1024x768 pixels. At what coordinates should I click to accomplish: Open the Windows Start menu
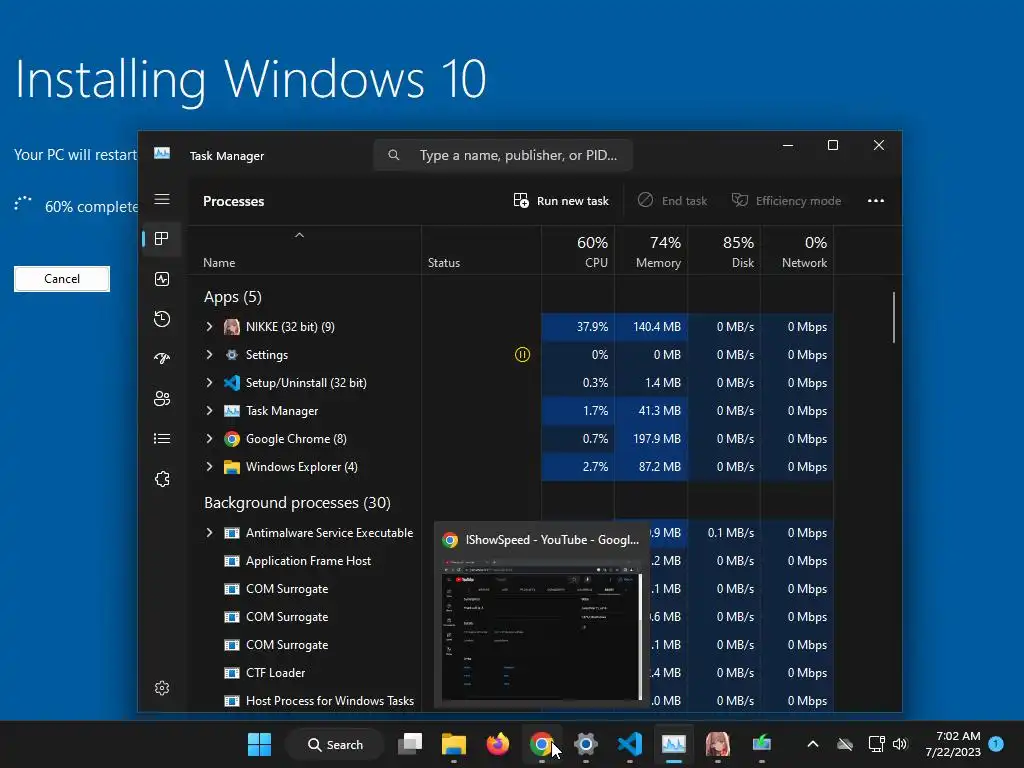pos(259,744)
